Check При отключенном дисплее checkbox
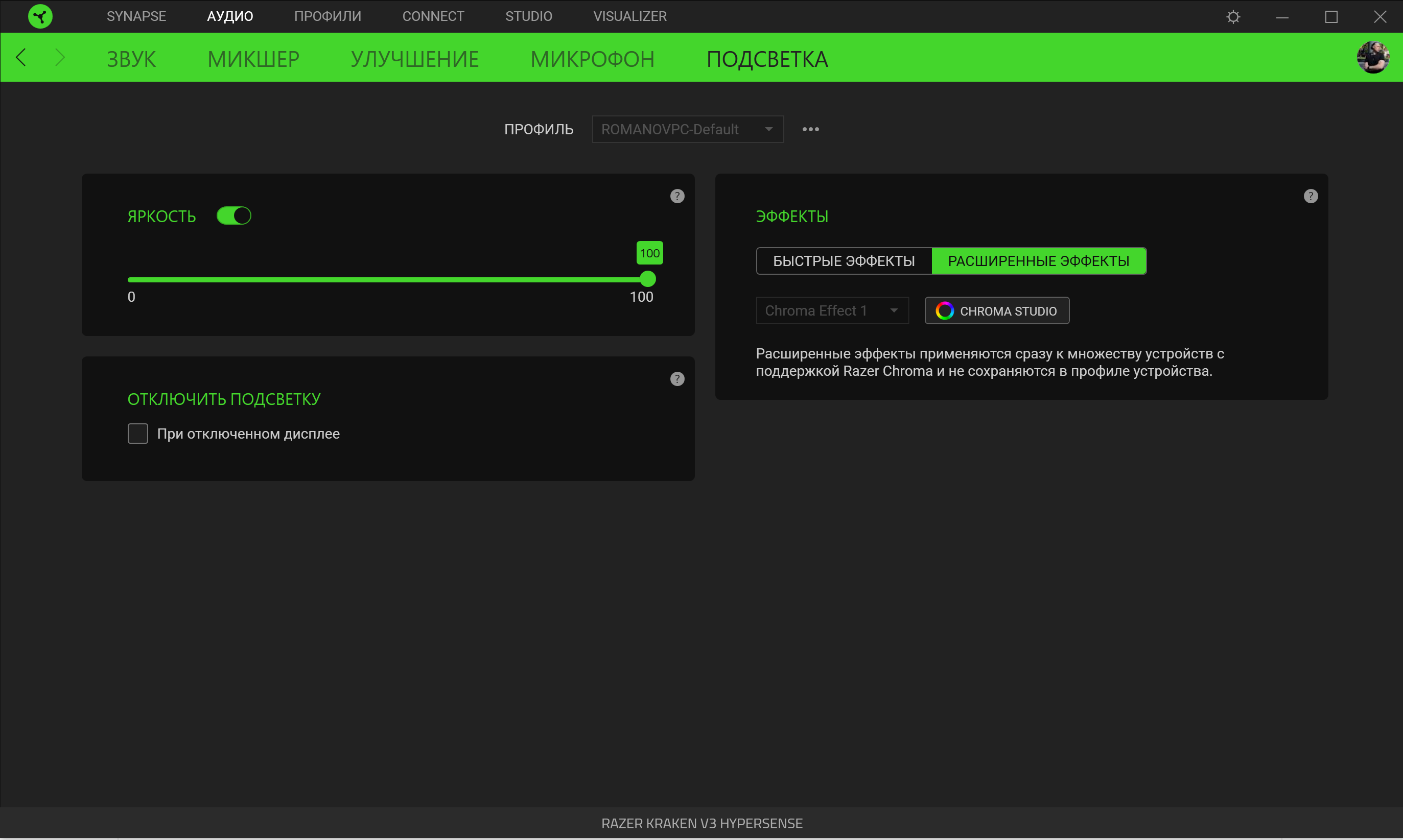The height and width of the screenshot is (840, 1403). 137,434
